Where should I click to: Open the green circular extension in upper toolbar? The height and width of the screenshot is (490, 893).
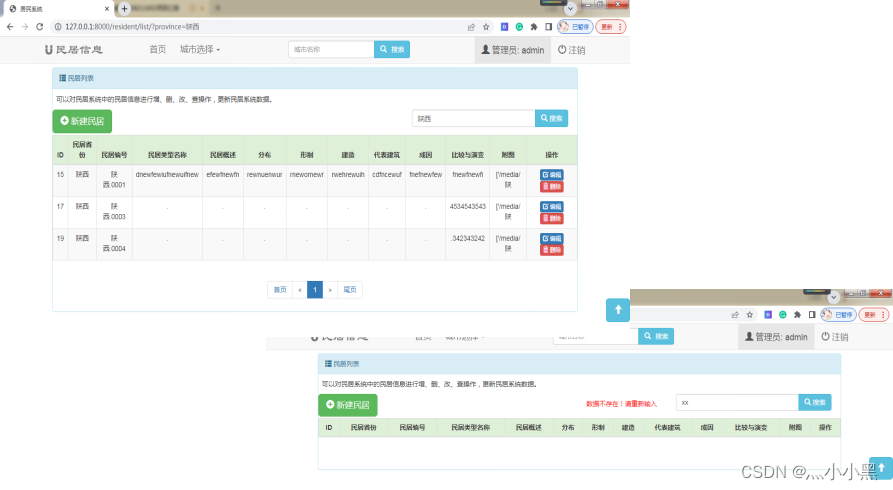[519, 27]
